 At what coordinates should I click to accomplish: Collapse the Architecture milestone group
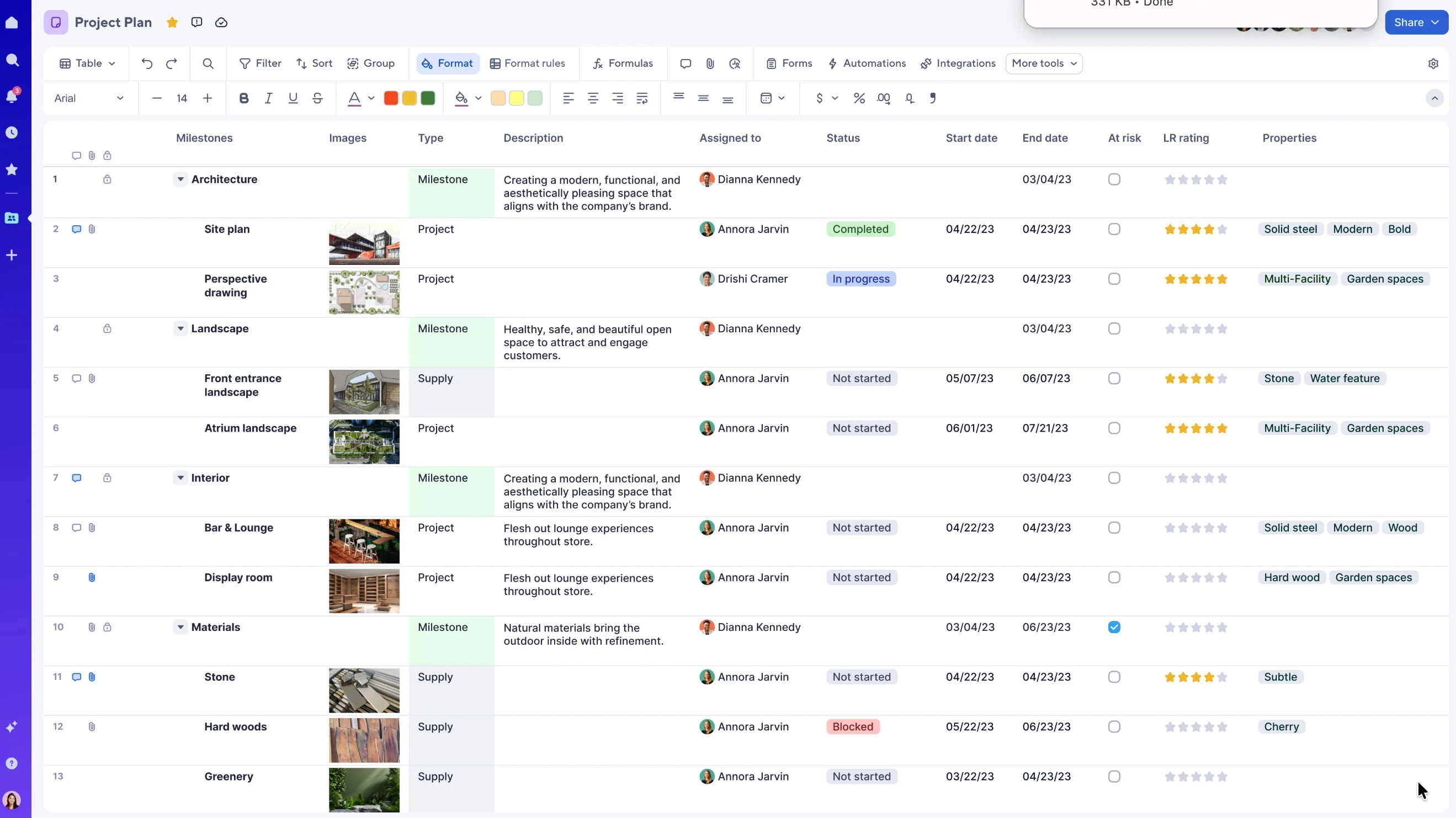click(180, 179)
